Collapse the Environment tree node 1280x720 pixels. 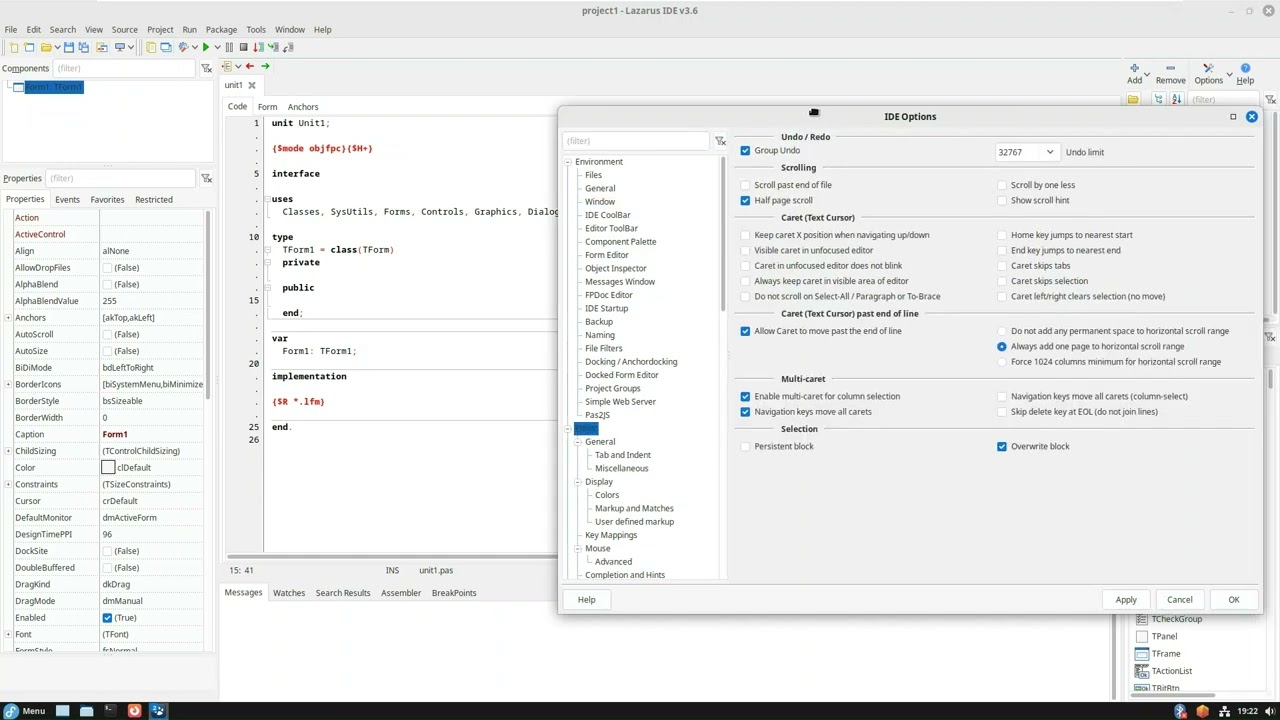tap(567, 162)
